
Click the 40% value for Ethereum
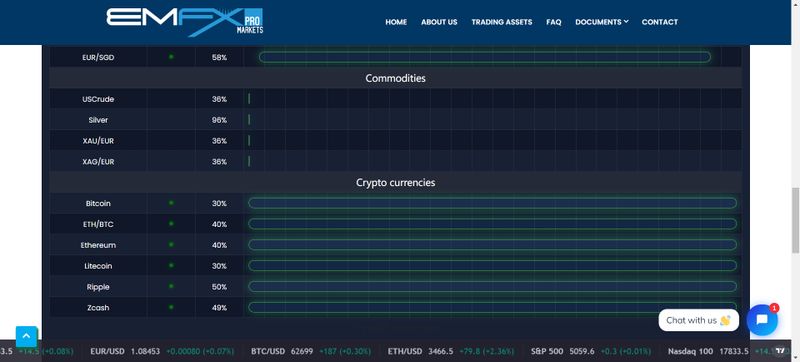point(219,245)
